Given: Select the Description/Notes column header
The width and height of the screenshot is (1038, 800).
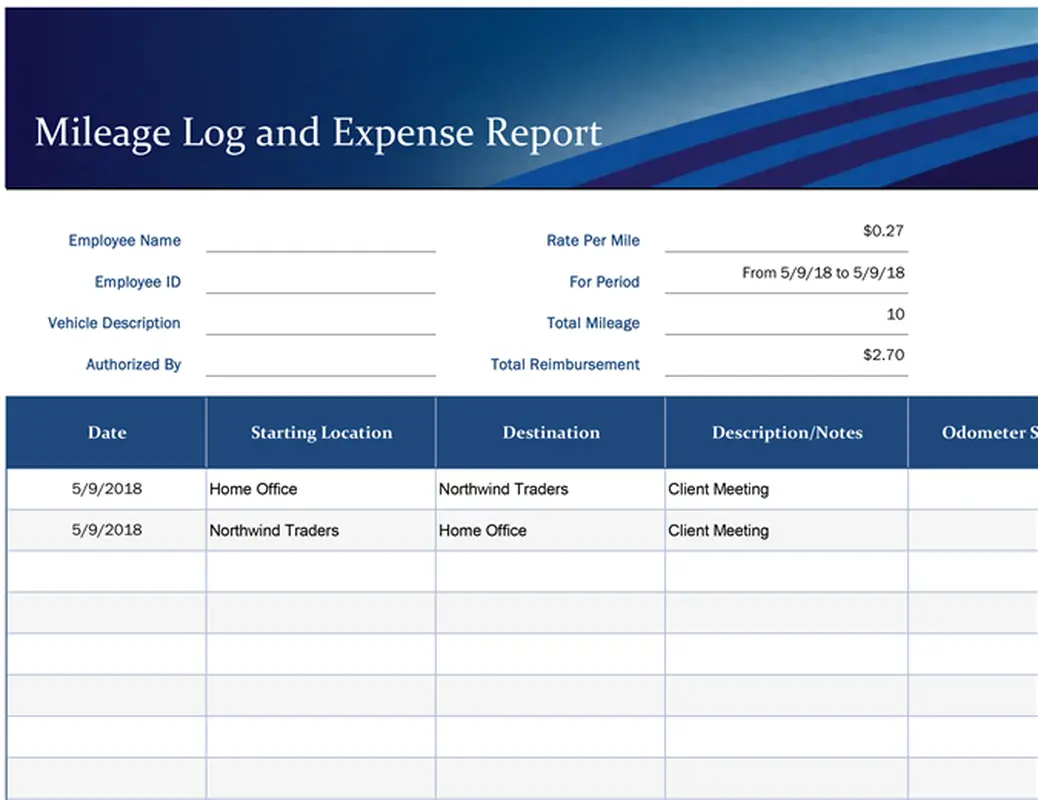Looking at the screenshot, I should pyautogui.click(x=787, y=432).
